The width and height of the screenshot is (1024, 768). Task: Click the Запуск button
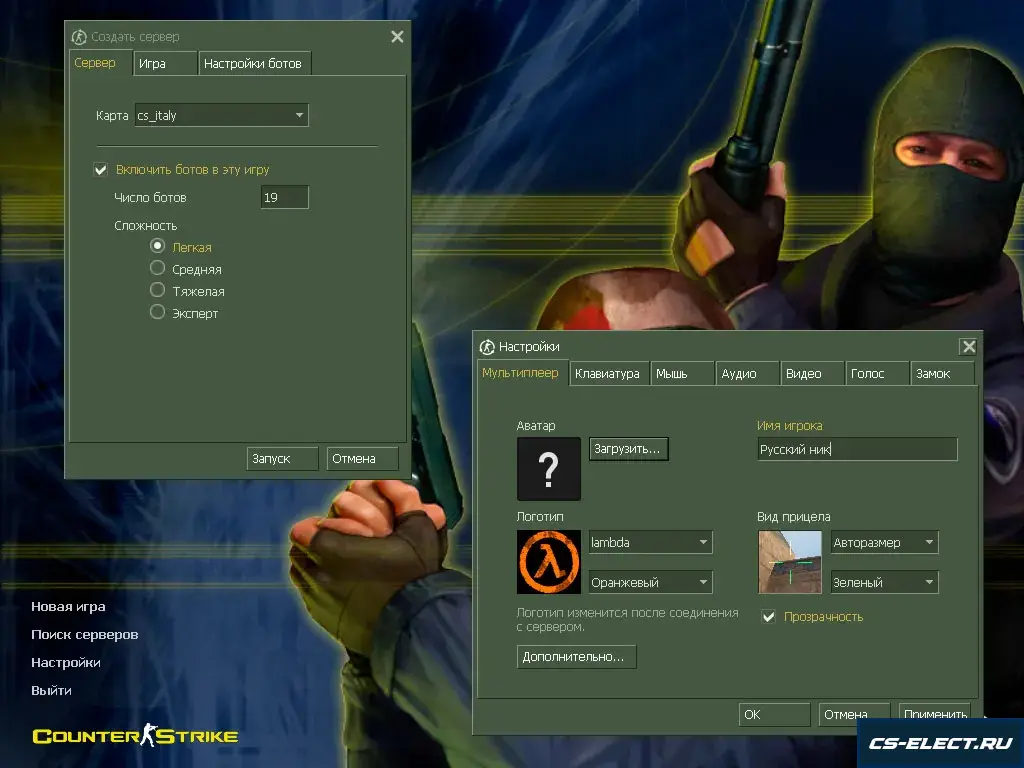(283, 458)
